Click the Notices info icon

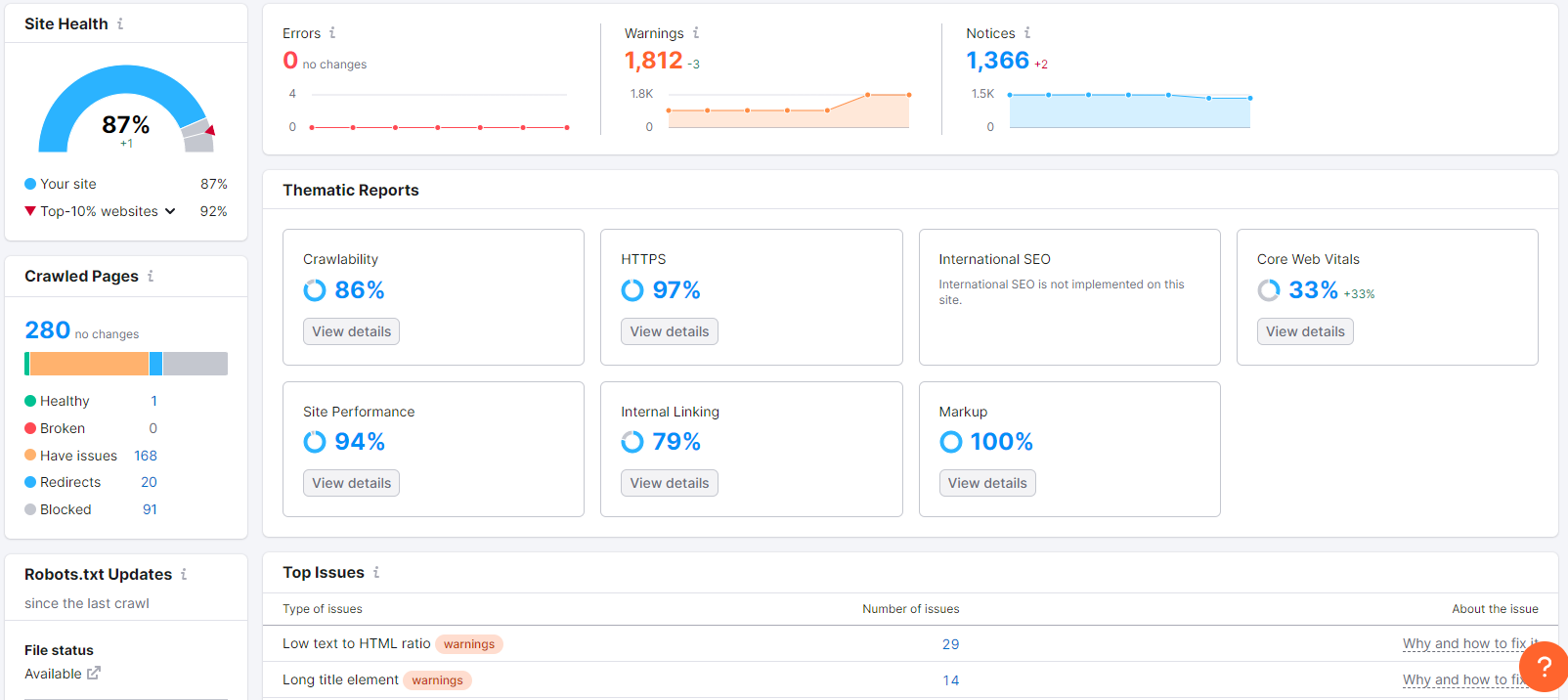click(x=1027, y=33)
